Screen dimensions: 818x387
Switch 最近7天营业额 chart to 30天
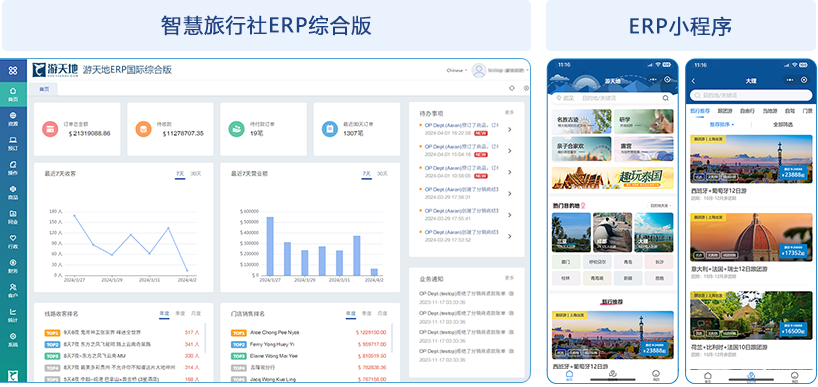coord(382,174)
